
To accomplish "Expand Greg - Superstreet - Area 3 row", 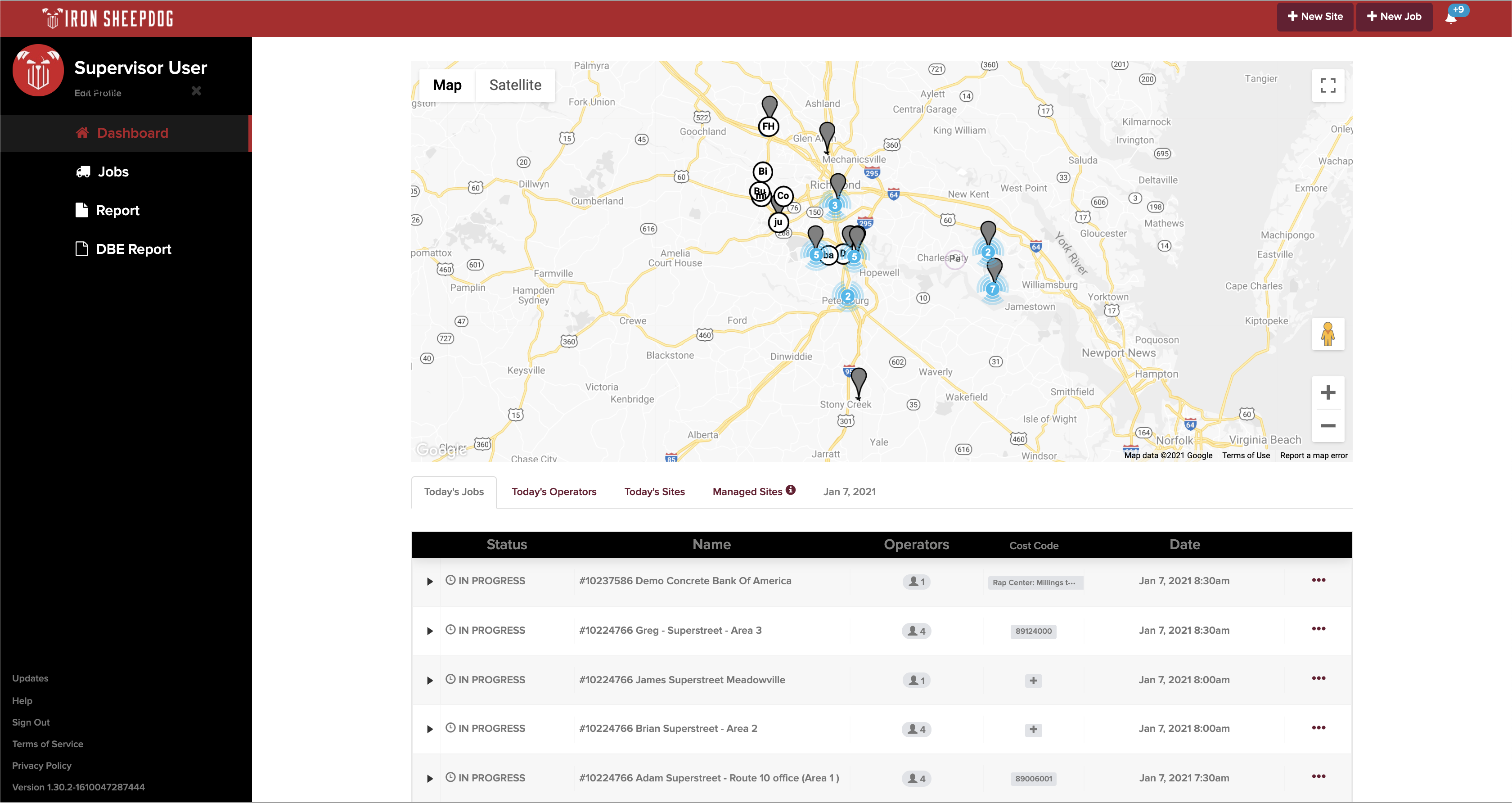I will 430,631.
